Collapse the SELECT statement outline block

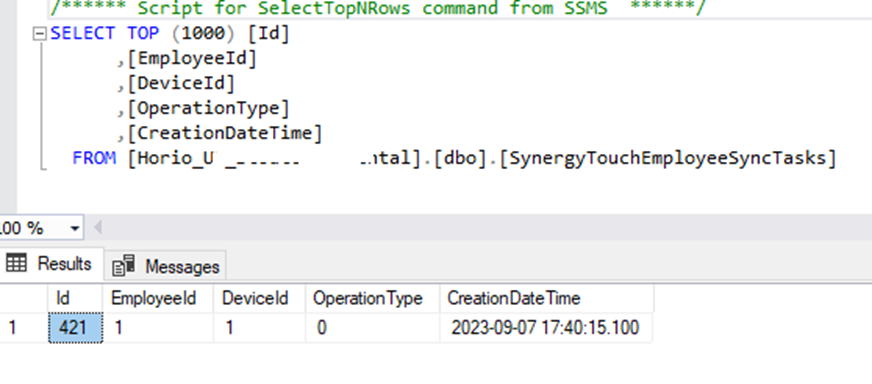pyautogui.click(x=39, y=34)
